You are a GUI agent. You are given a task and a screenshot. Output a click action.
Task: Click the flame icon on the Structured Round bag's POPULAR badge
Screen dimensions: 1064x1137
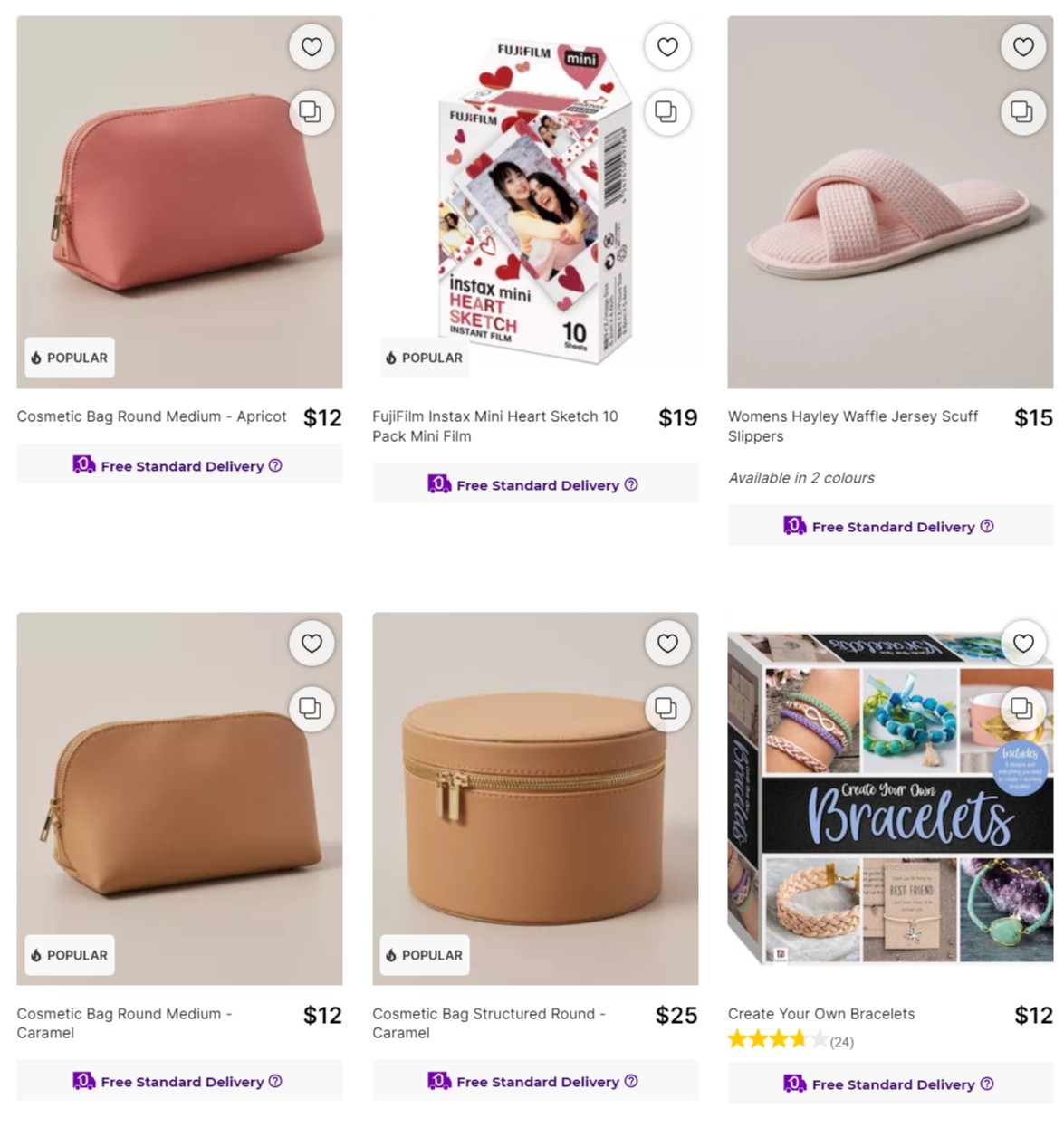(x=389, y=955)
